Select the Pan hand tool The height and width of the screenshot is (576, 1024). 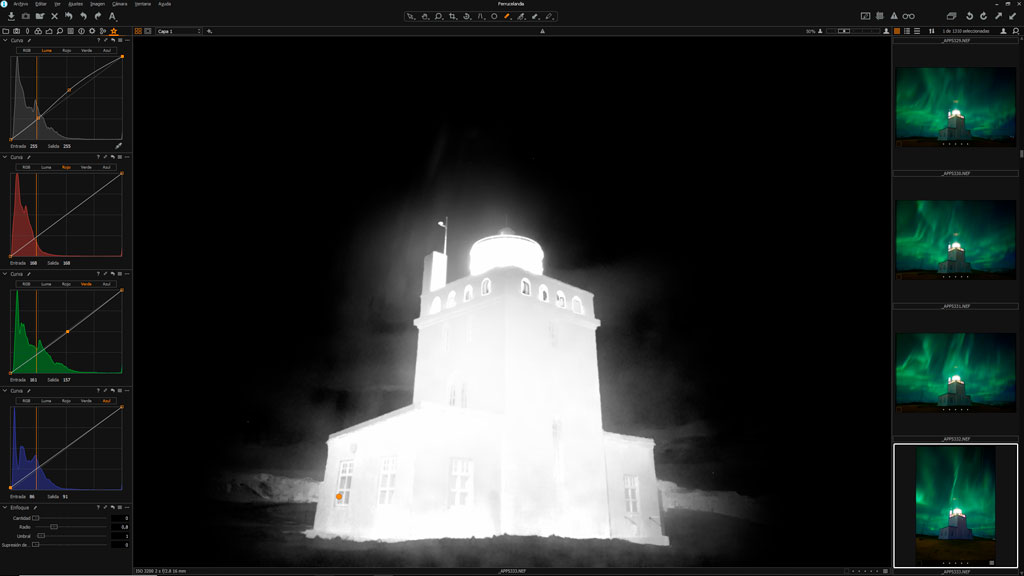click(425, 16)
